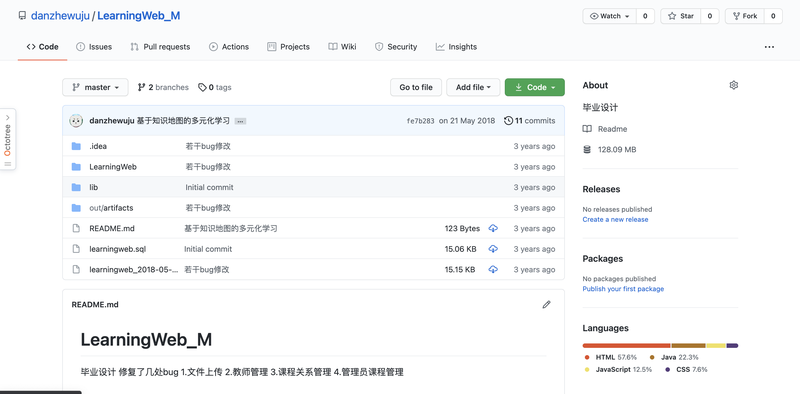
Task: Click the danzhewuju commit author avatar
Action: [77, 121]
